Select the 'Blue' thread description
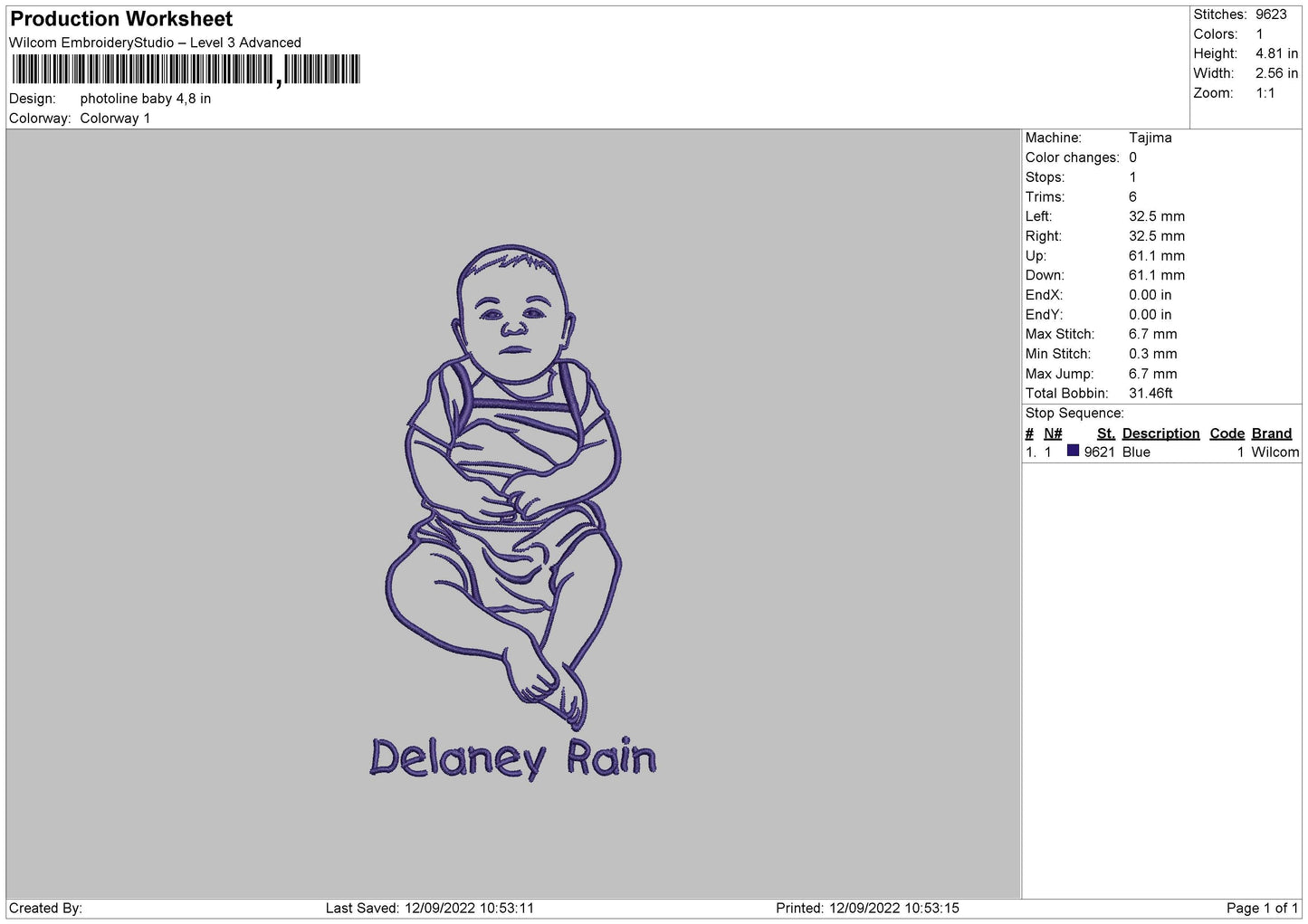Screen dimensions: 1308x924 point(1136,452)
